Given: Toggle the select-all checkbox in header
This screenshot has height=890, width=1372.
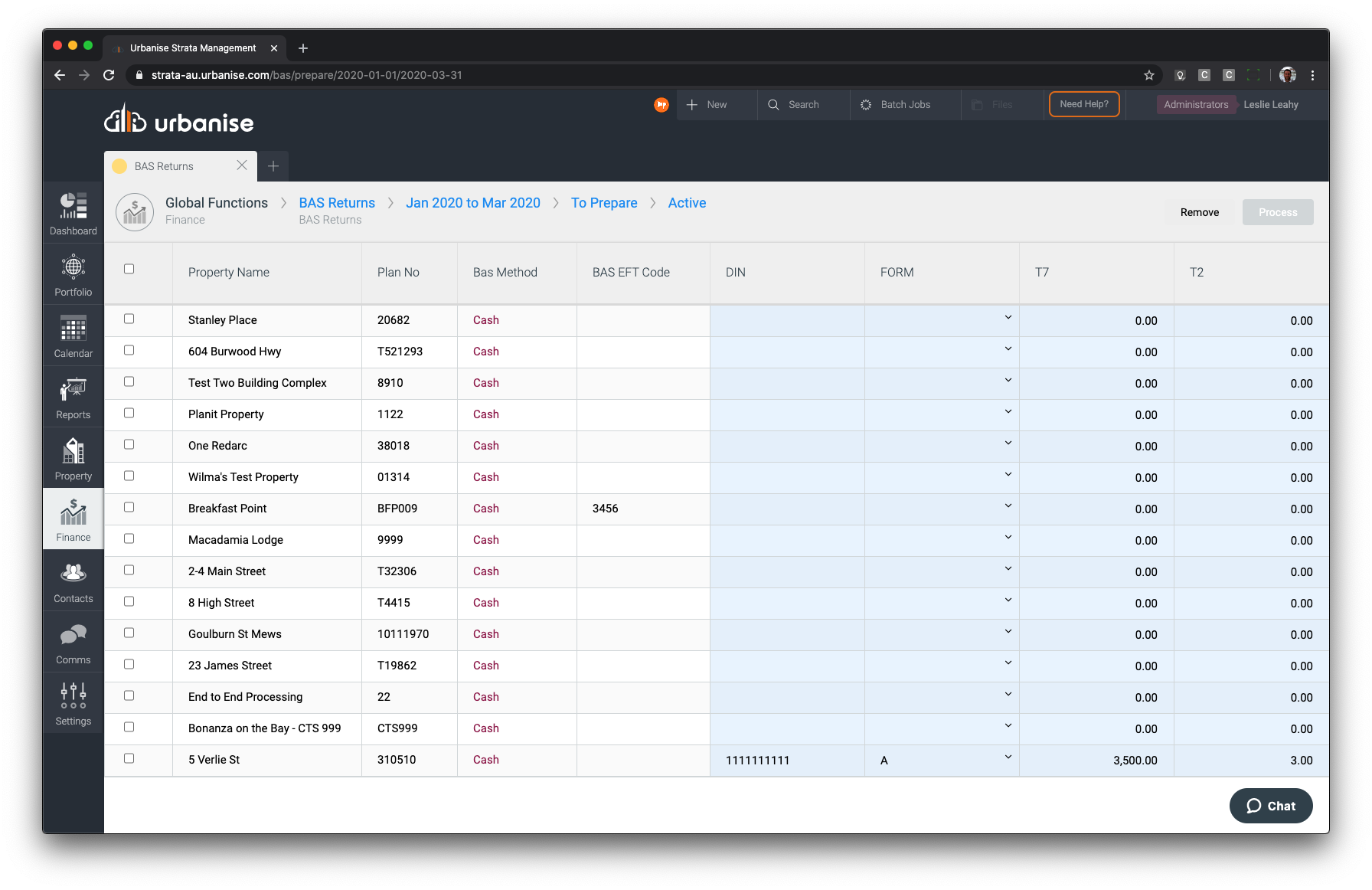Looking at the screenshot, I should tap(129, 269).
